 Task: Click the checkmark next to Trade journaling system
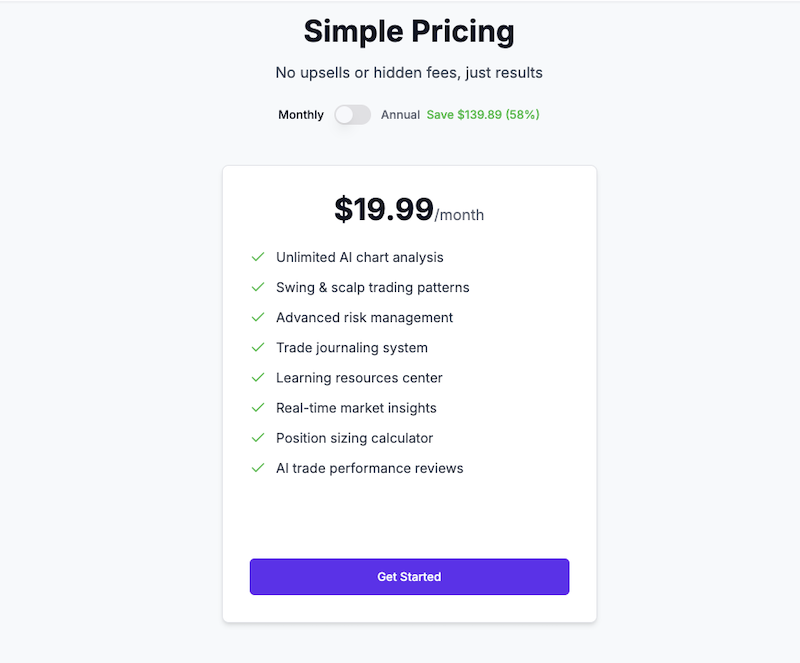(258, 347)
